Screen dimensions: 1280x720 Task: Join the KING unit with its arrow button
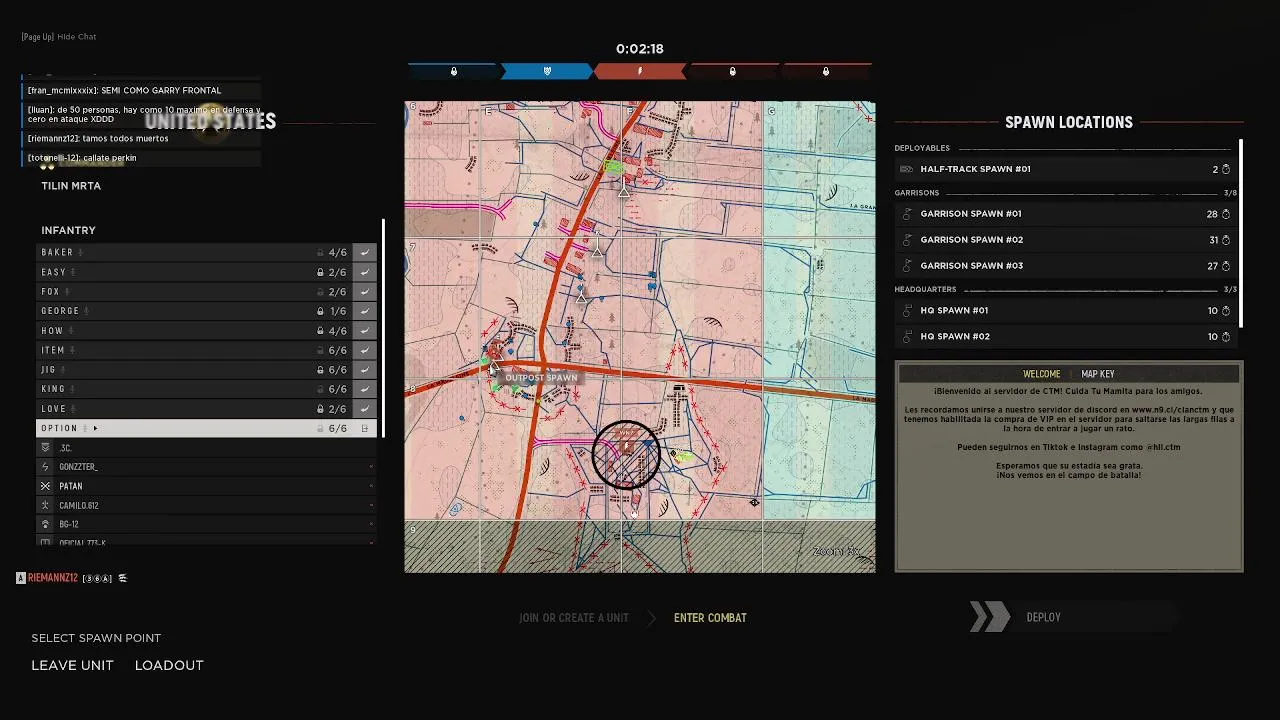click(365, 389)
